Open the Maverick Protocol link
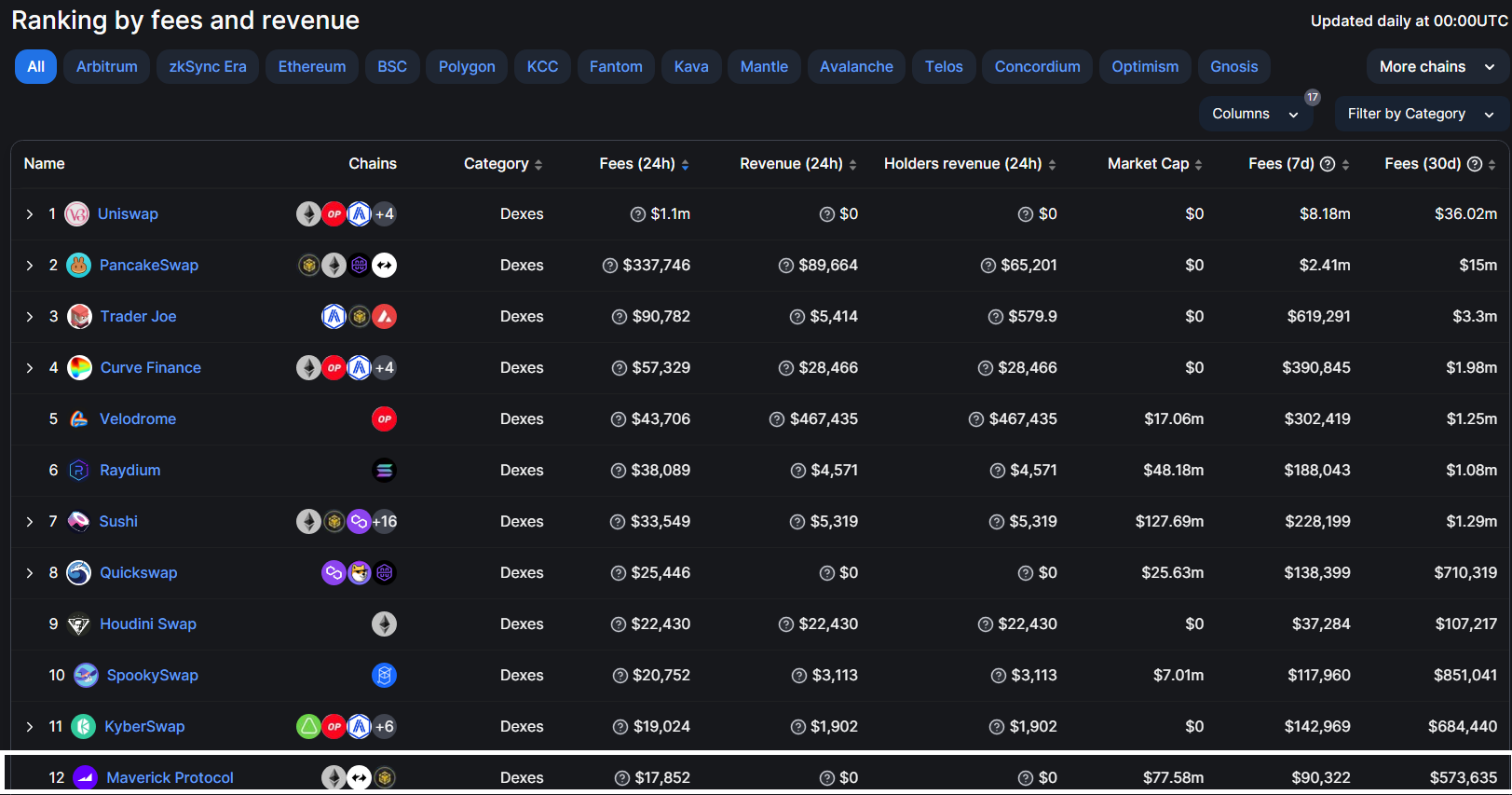Viewport: 1512px width, 795px height. (x=170, y=778)
